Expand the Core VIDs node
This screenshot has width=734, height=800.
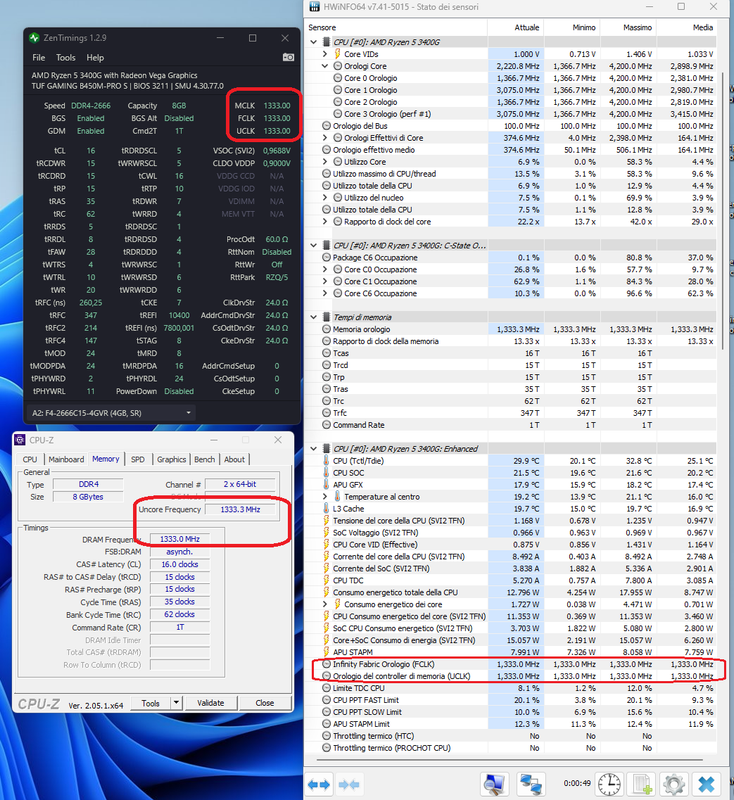pyautogui.click(x=325, y=54)
